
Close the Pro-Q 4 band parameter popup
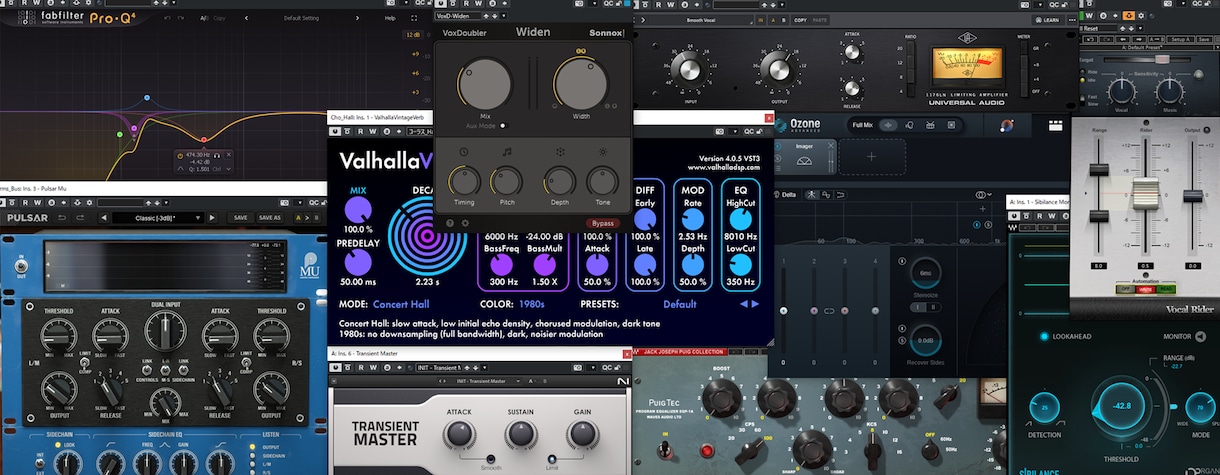point(229,155)
